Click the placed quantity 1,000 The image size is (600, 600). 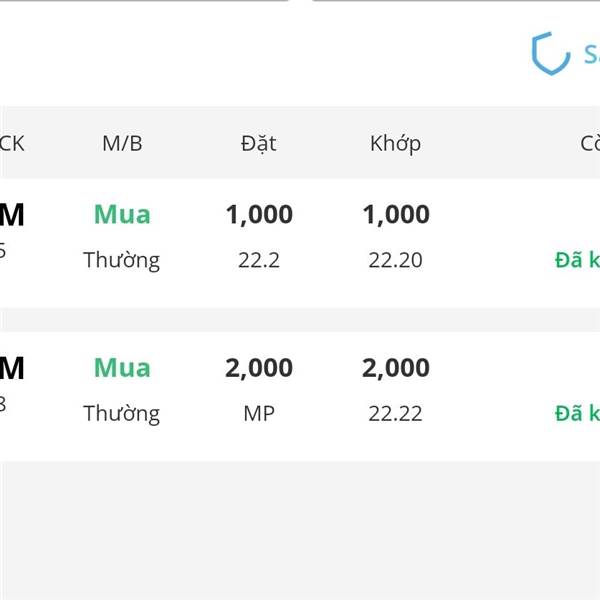[x=259, y=215]
